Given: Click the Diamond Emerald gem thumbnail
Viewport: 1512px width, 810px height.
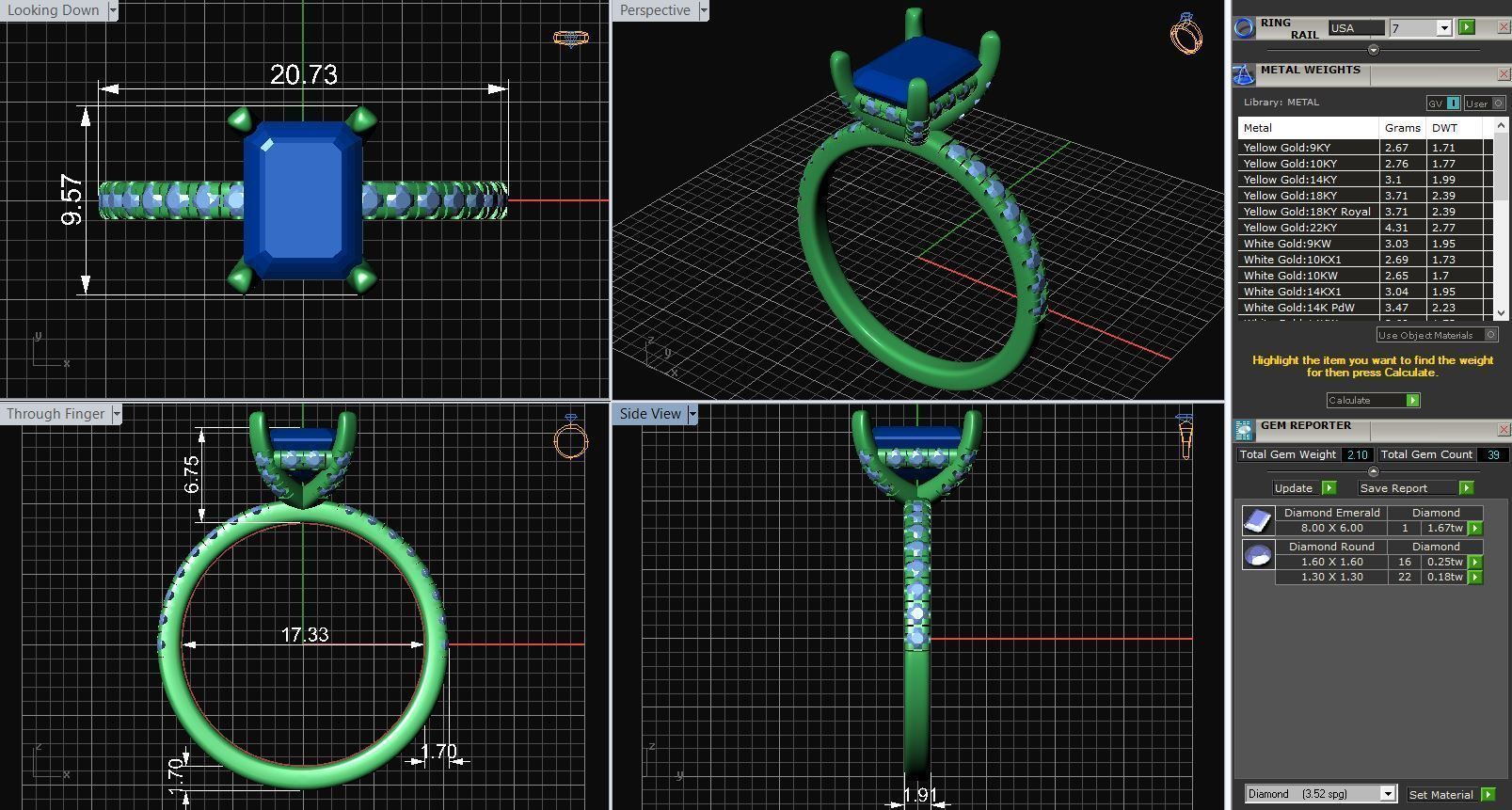Looking at the screenshot, I should [x=1257, y=519].
